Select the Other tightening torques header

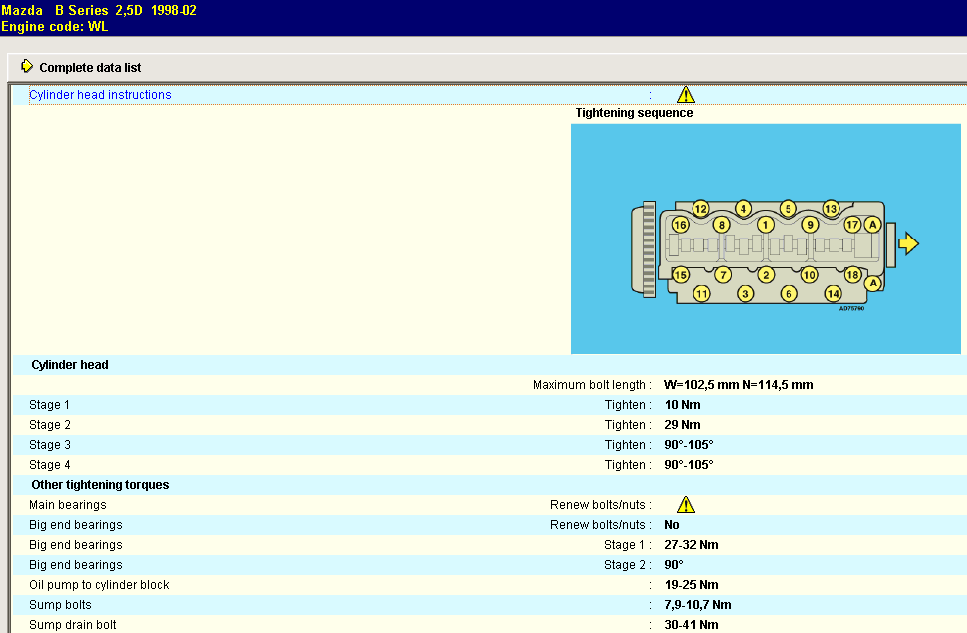pyautogui.click(x=100, y=485)
